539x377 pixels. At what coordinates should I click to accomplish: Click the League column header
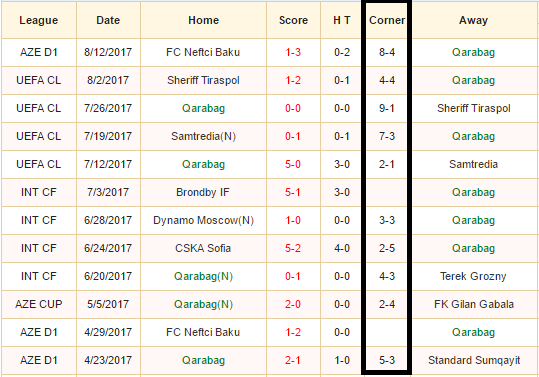coord(38,20)
